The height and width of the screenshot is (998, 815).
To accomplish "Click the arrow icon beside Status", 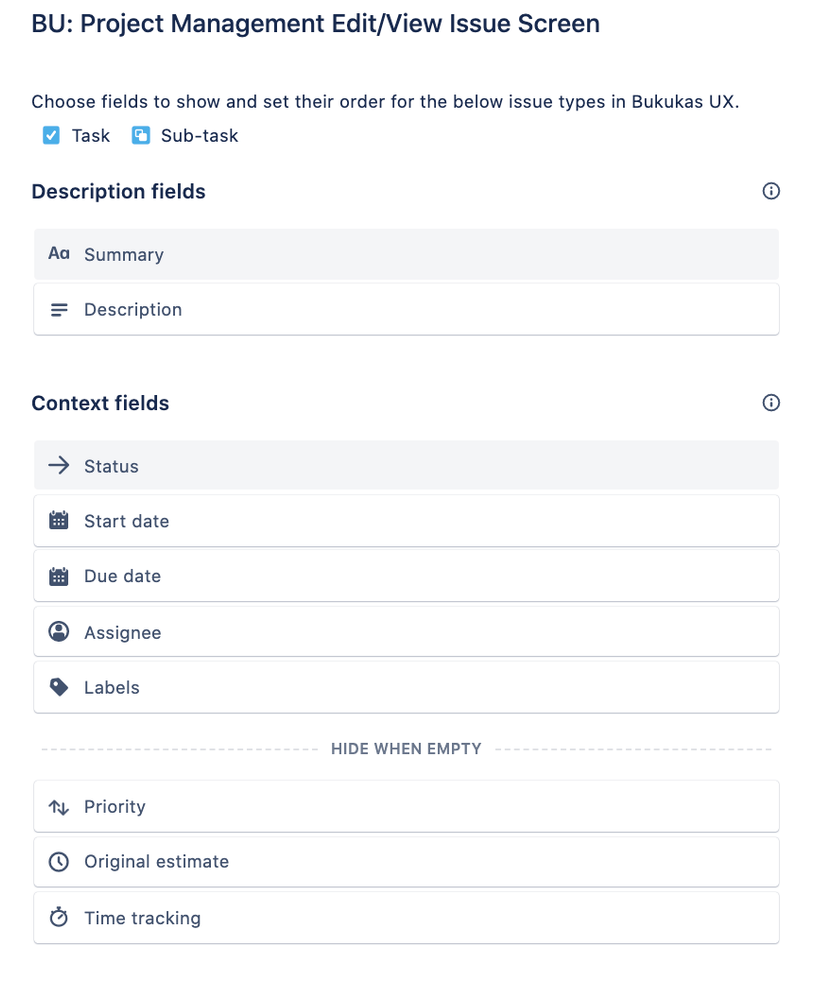I will (x=59, y=465).
